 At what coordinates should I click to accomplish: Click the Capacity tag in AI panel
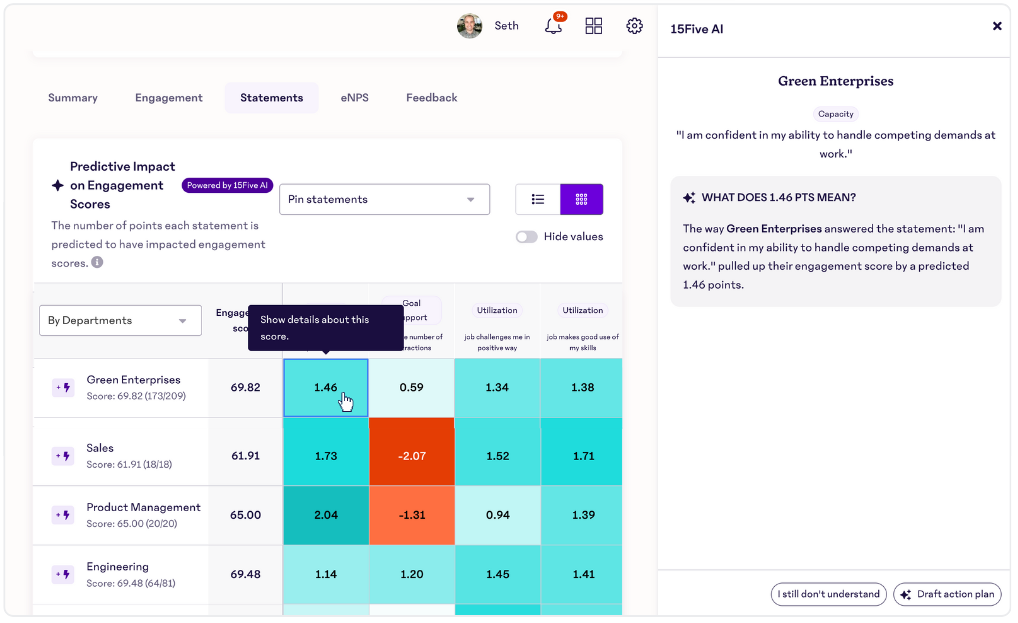click(836, 114)
